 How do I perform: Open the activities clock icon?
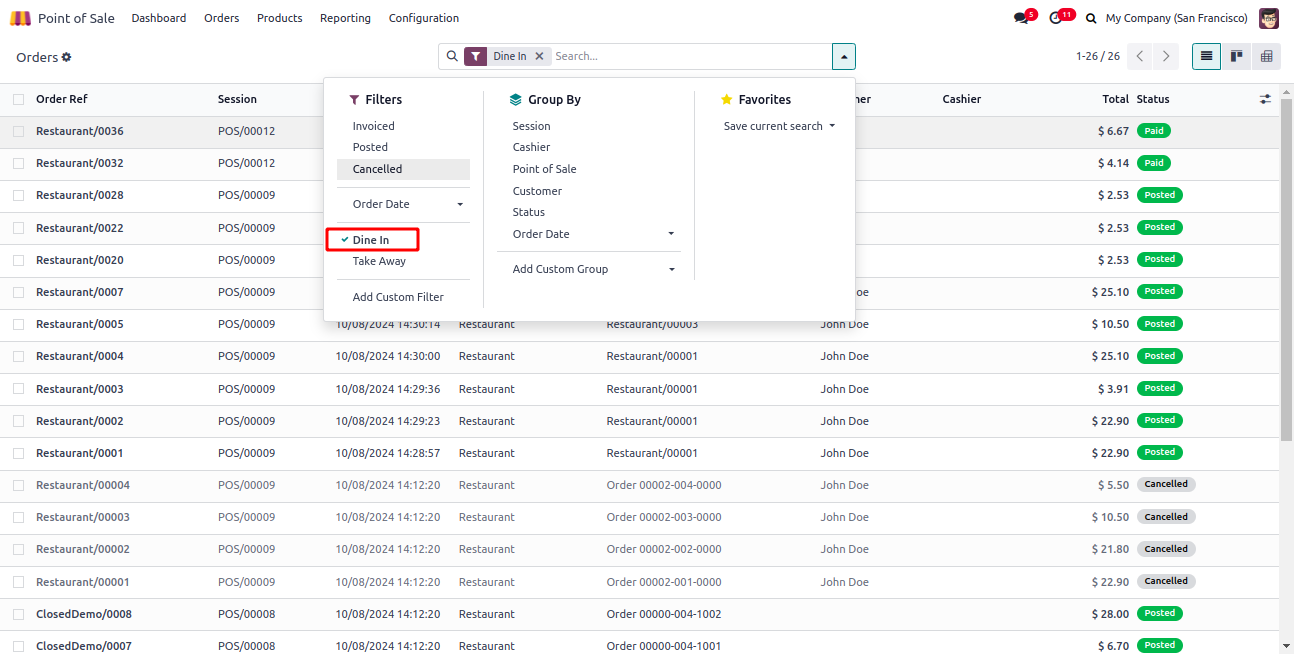pos(1056,18)
